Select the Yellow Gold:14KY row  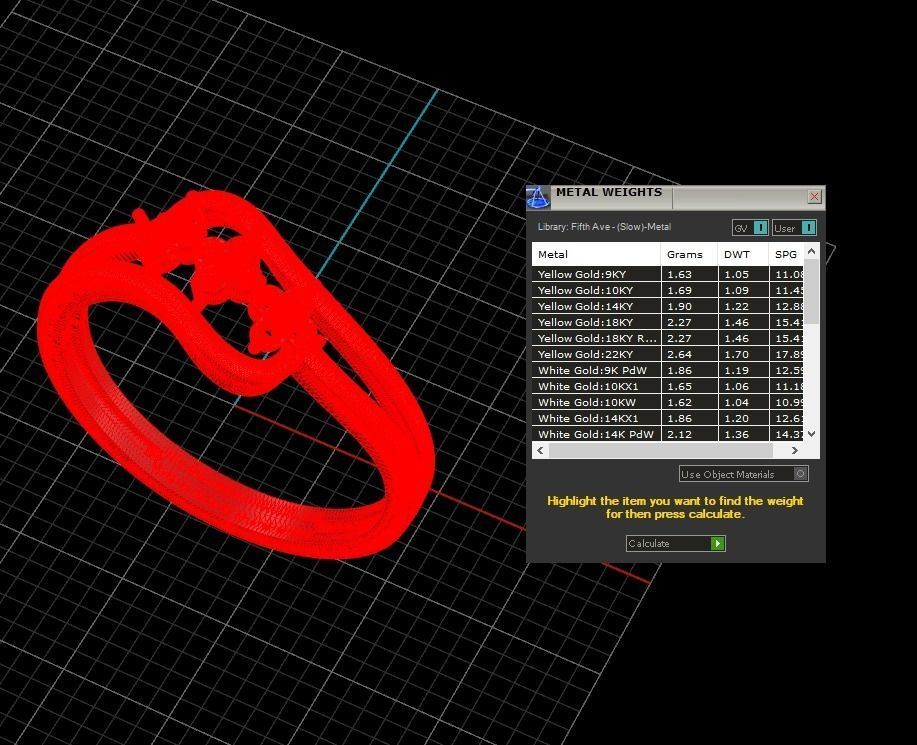[667, 306]
